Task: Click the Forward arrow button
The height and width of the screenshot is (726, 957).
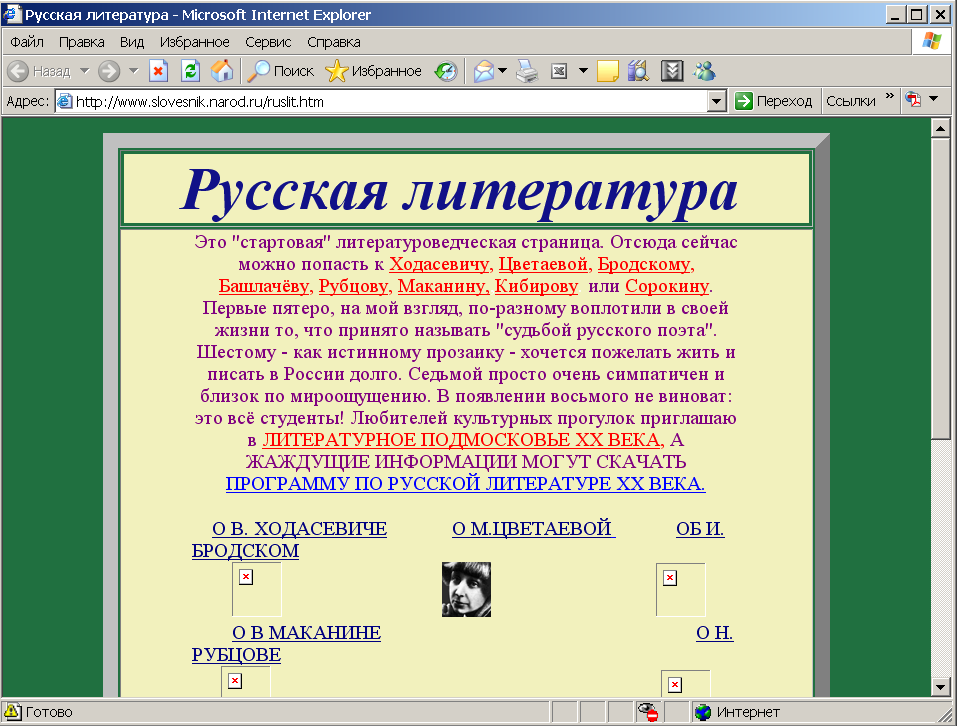Action: click(109, 71)
